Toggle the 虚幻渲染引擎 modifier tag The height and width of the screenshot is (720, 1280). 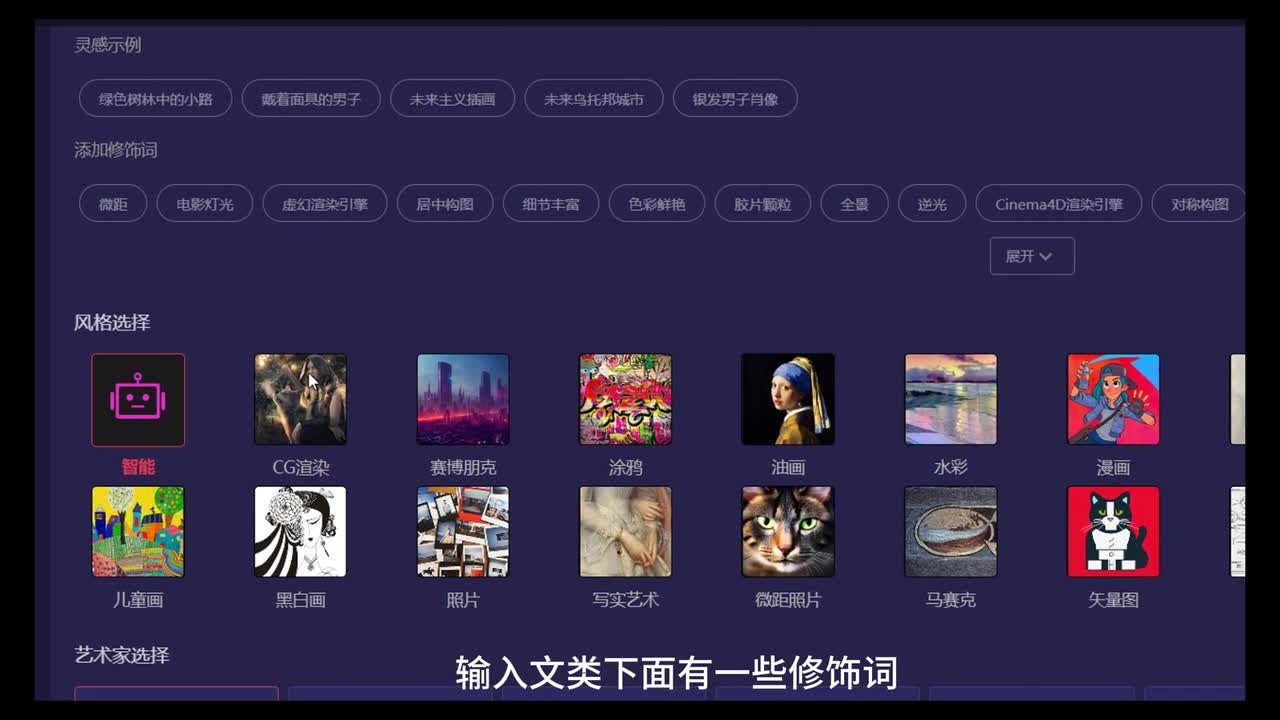click(325, 204)
